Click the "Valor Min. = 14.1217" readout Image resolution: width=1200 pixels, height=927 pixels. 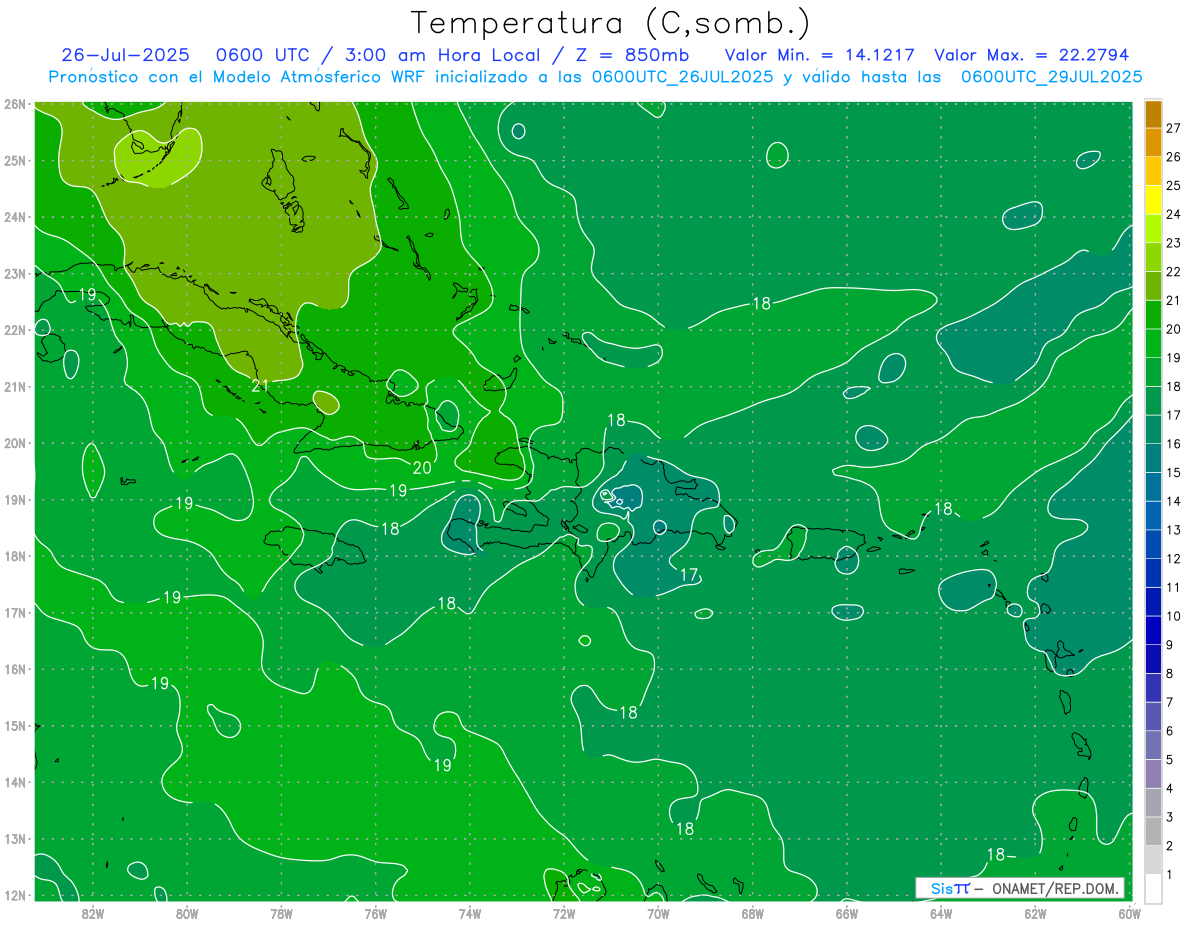(821, 55)
